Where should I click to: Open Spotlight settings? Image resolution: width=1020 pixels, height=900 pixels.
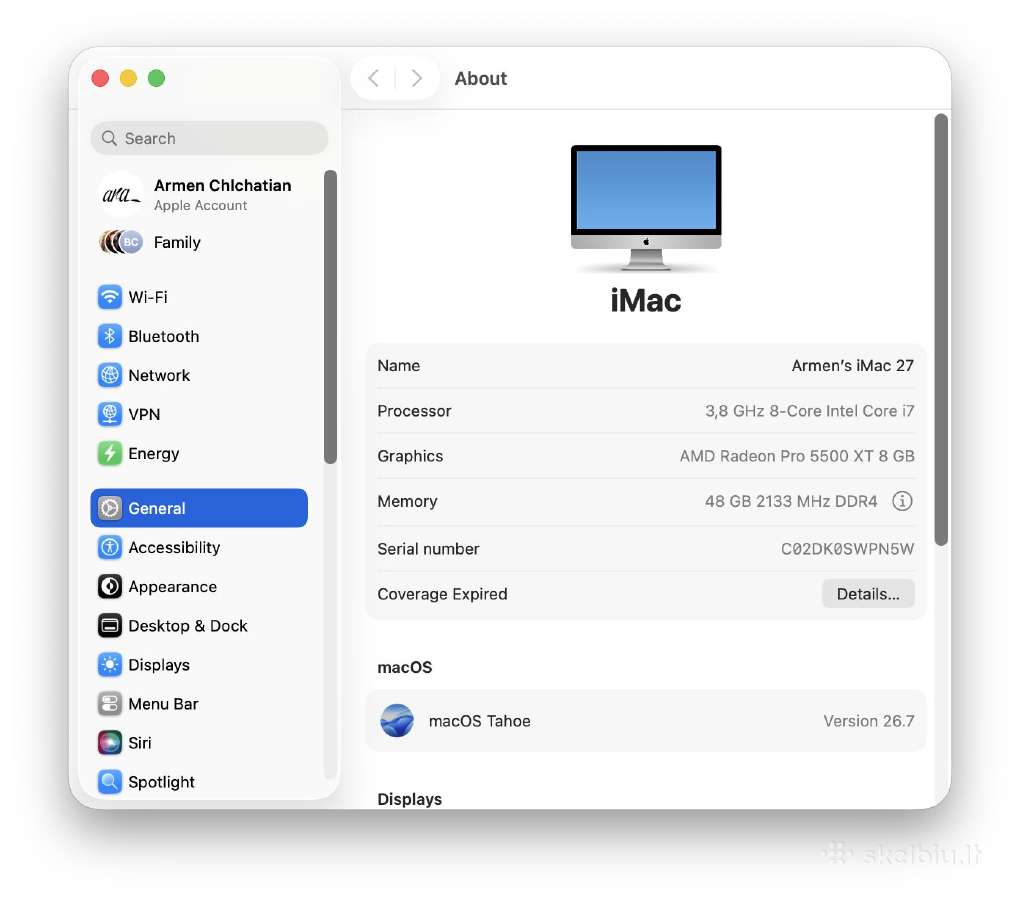coord(199,782)
